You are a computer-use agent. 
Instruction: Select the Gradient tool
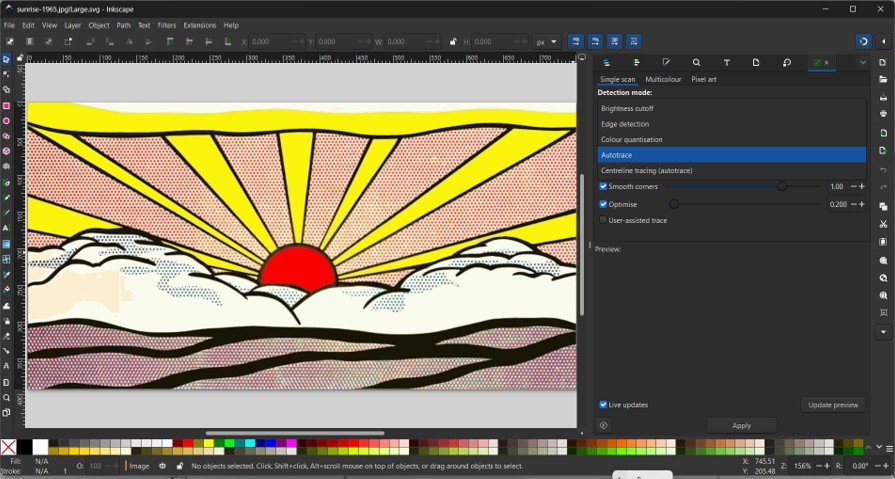pyautogui.click(x=6, y=244)
